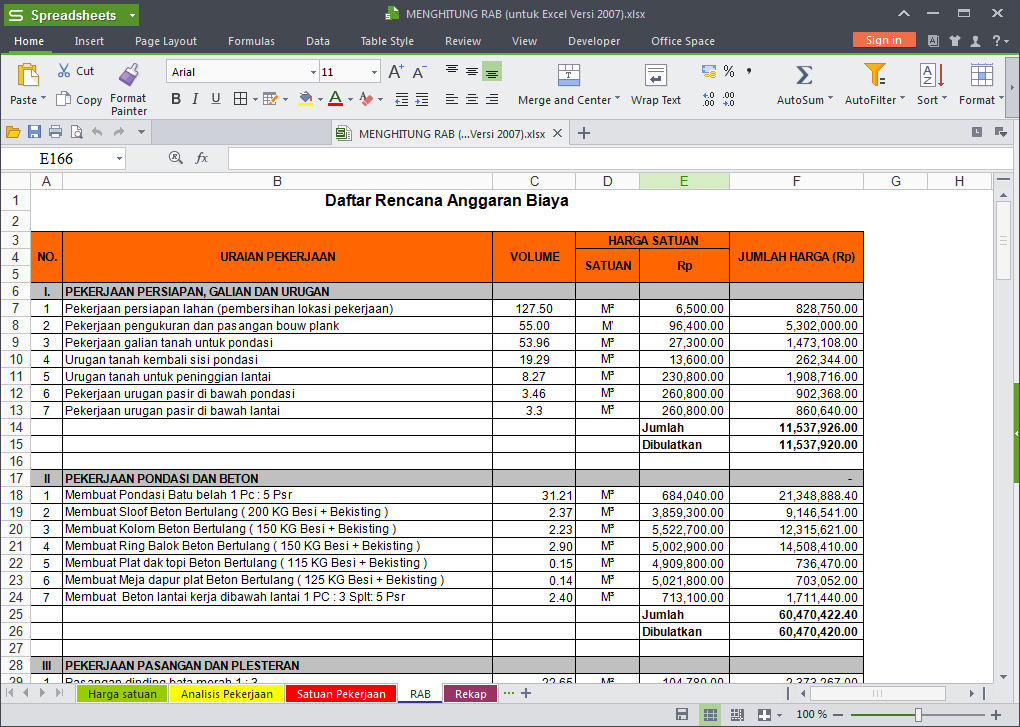Screen dimensions: 1020x727
Task: Open the Rekap sheet tab
Action: 470,694
